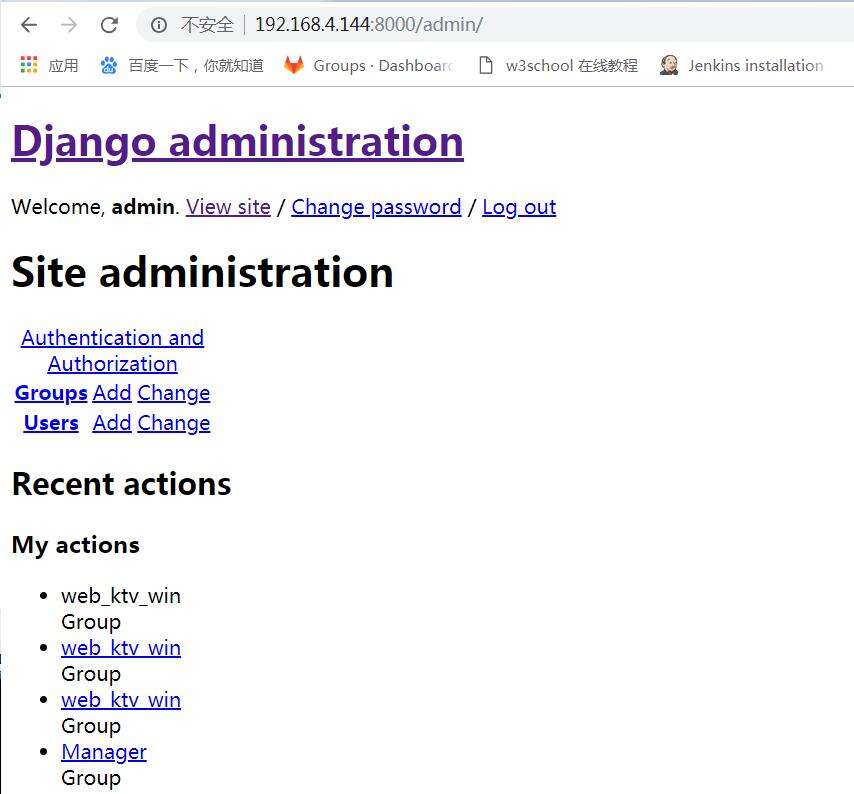
Task: Click the Django administration header link
Action: pyautogui.click(x=237, y=142)
